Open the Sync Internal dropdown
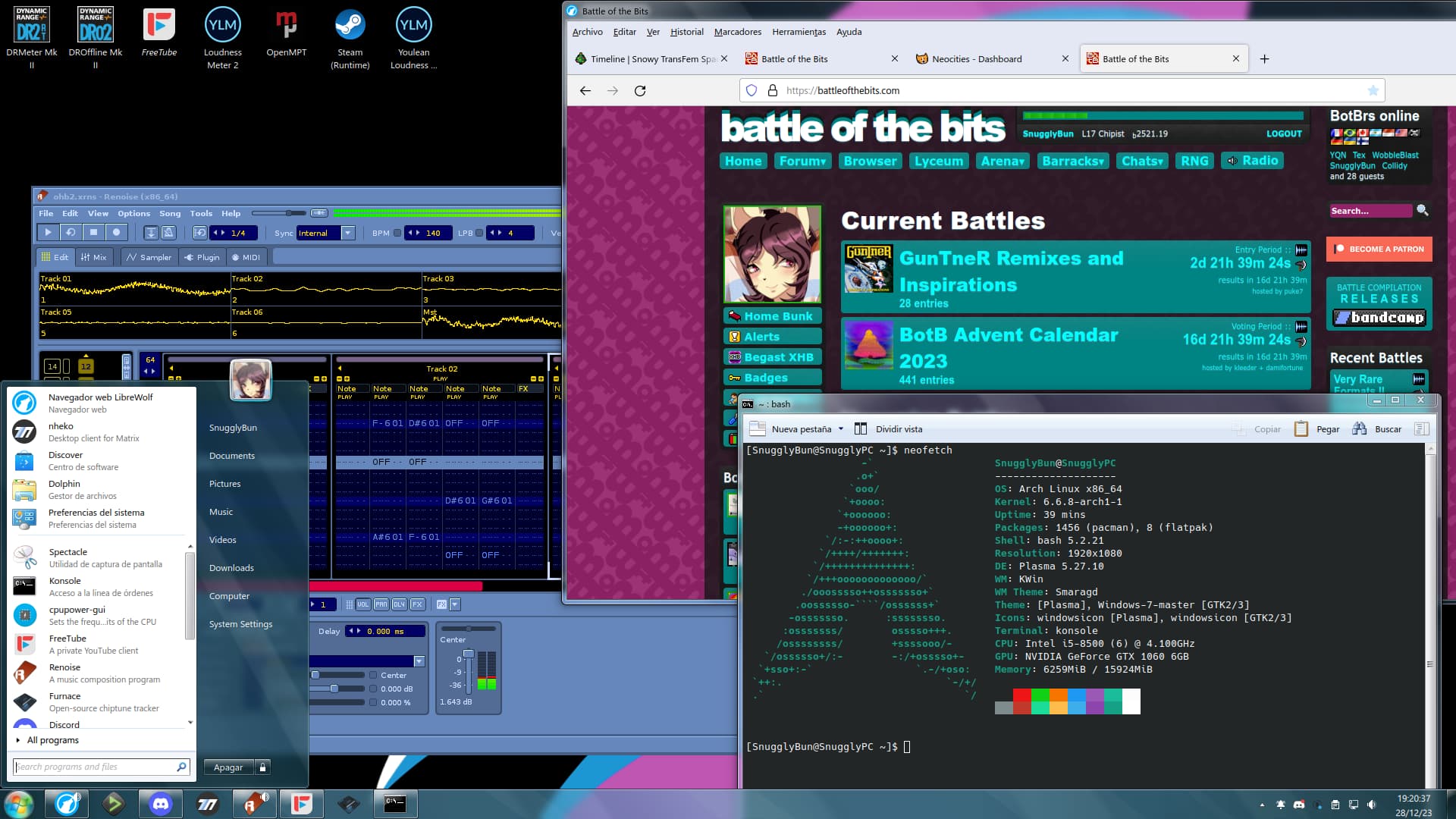 [x=347, y=234]
